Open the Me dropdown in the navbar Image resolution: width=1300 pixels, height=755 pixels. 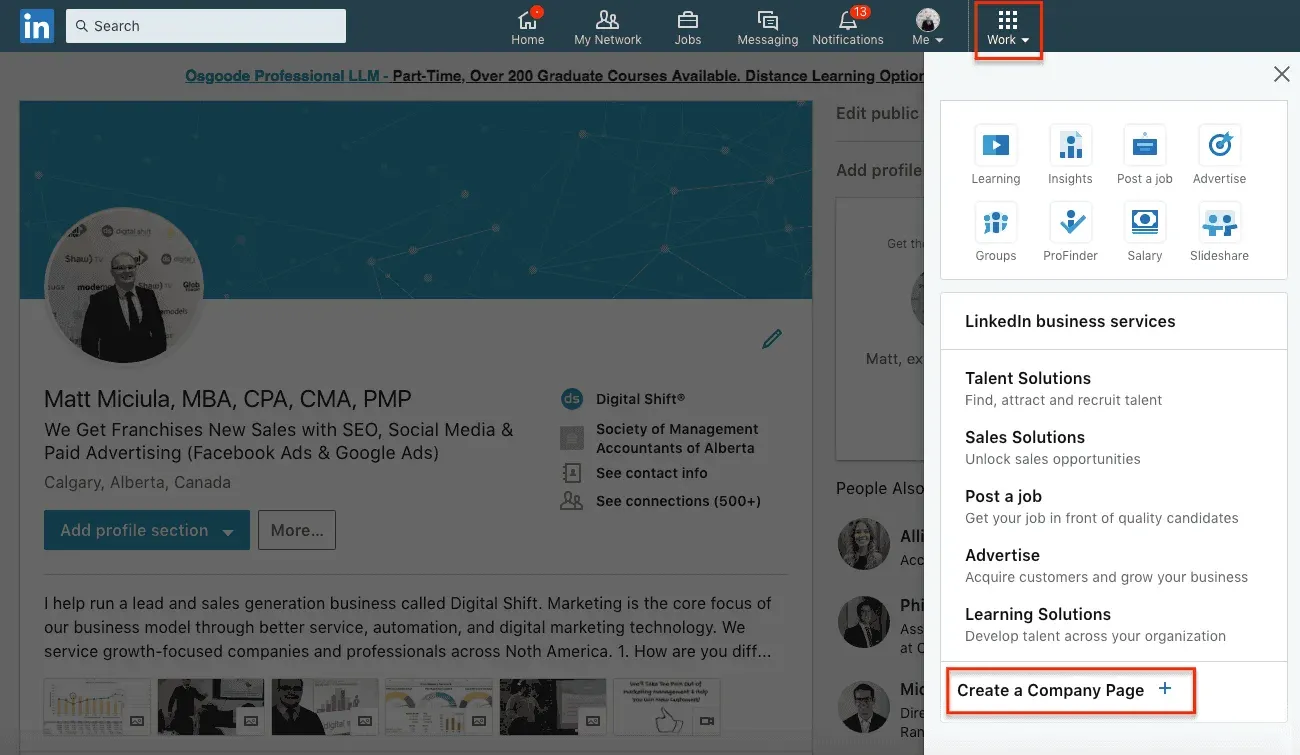(x=927, y=26)
